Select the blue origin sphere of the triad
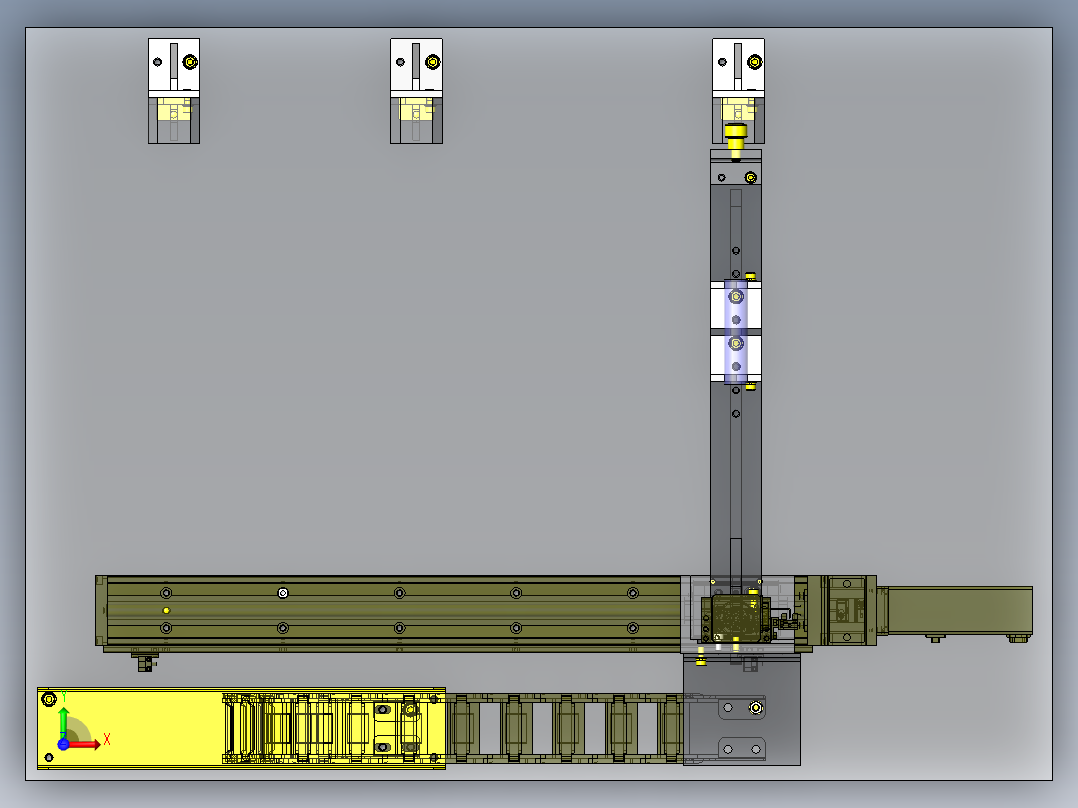1078x808 pixels. point(63,745)
